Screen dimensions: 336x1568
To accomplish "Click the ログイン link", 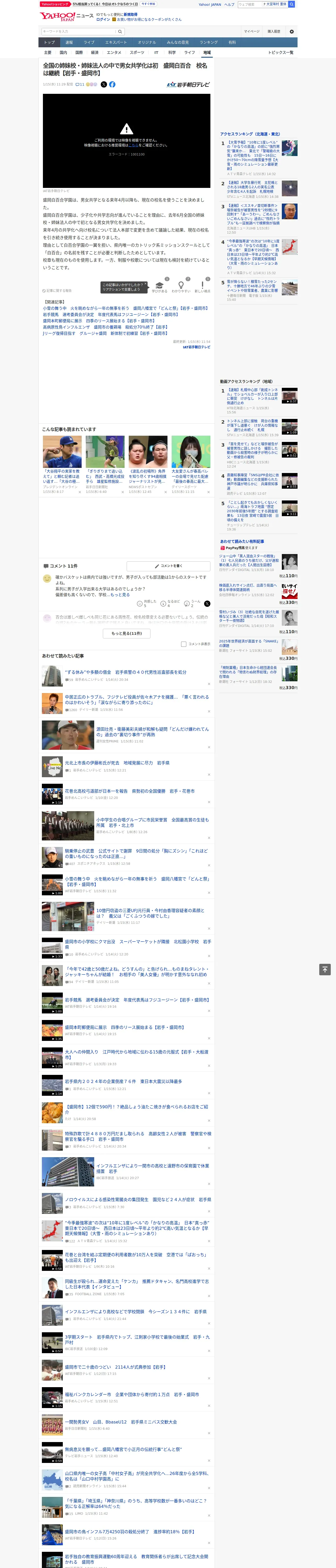I will [103, 20].
